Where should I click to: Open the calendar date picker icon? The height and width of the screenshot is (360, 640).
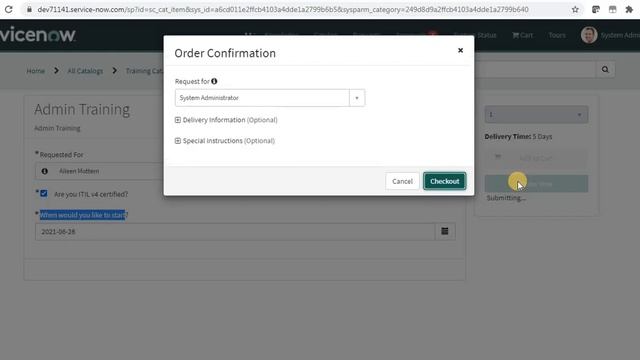pyautogui.click(x=445, y=231)
